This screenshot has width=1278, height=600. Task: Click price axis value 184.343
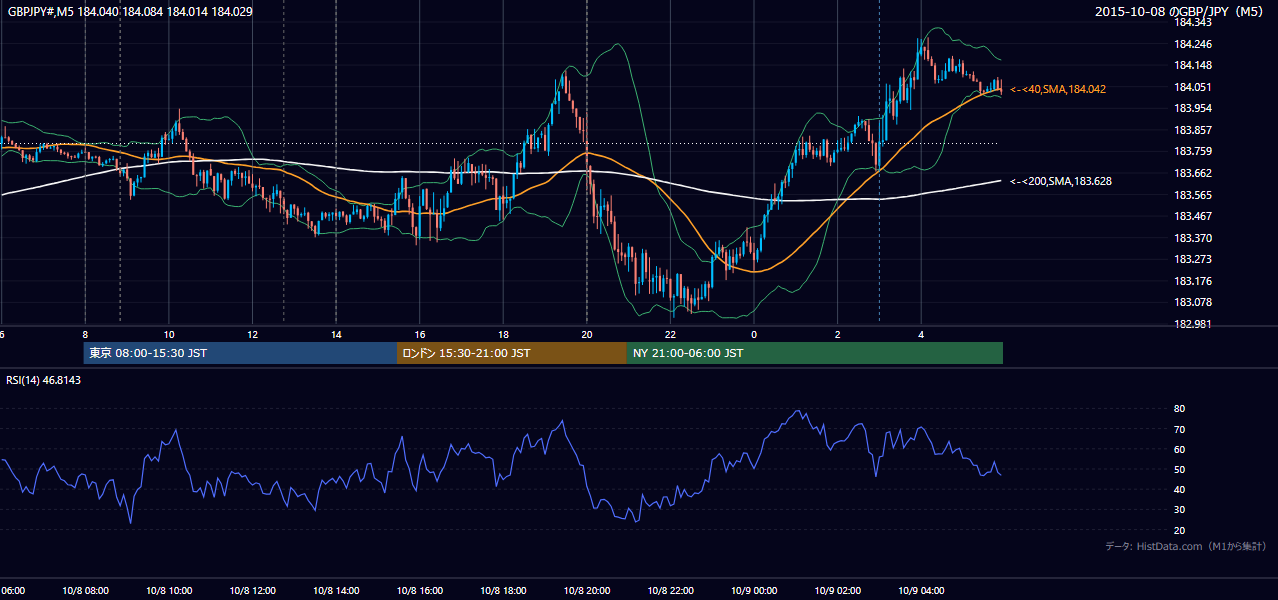coord(1192,22)
